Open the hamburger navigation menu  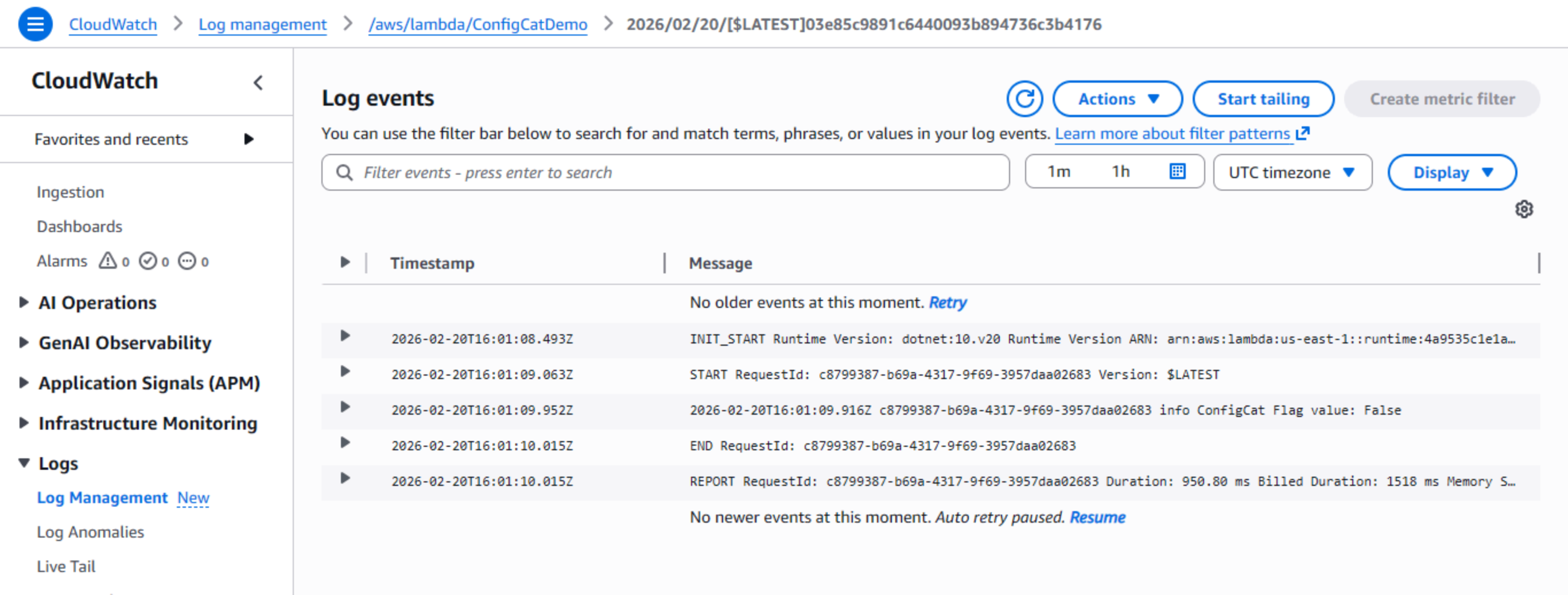pyautogui.click(x=36, y=24)
